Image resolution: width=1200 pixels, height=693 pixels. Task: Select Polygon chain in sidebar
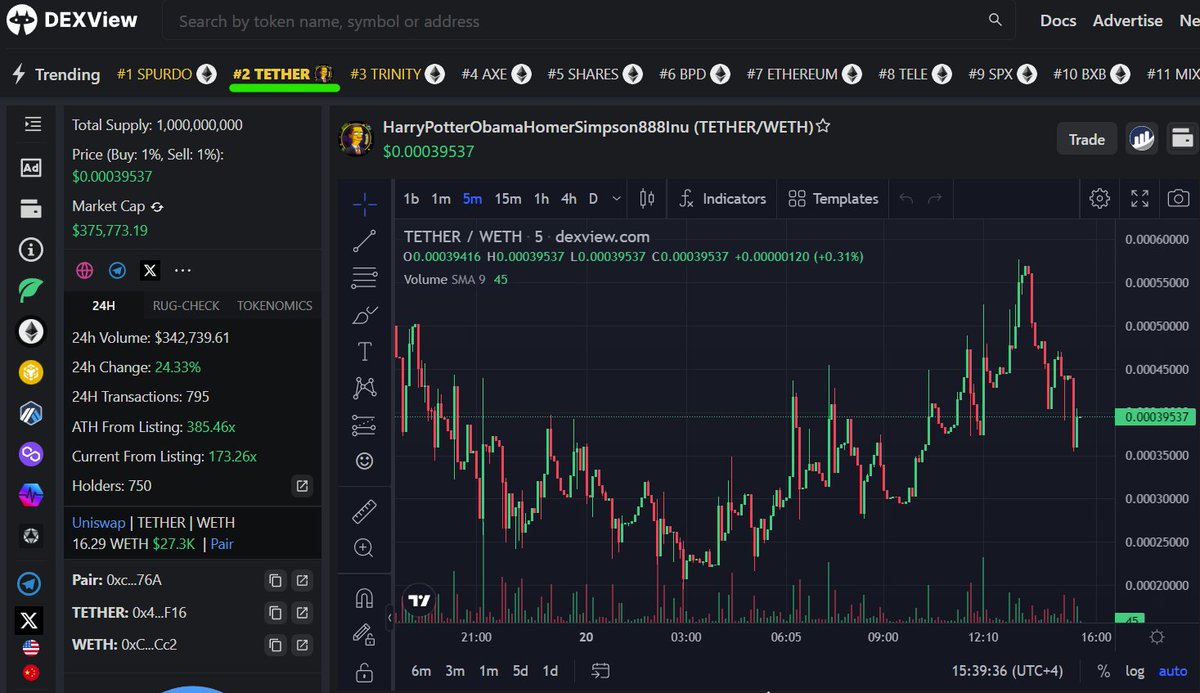[x=31, y=454]
